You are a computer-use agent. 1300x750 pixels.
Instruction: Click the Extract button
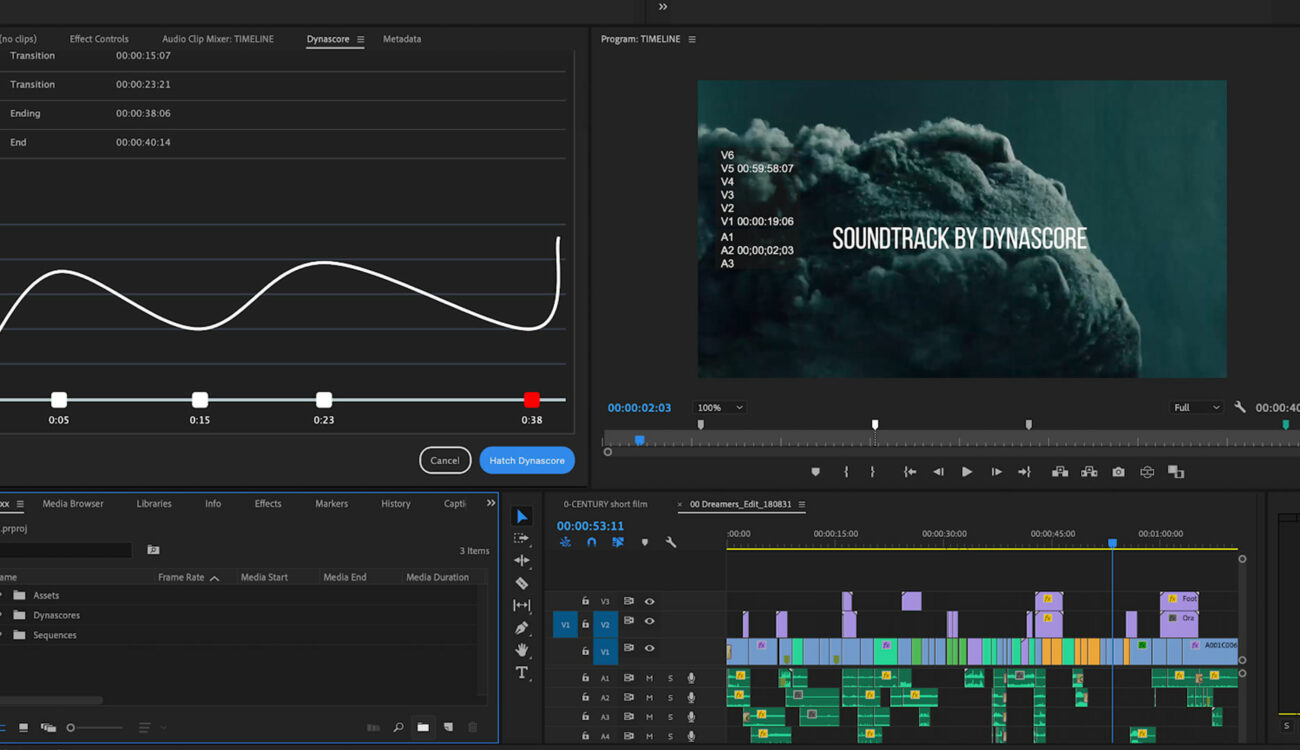coord(1089,472)
